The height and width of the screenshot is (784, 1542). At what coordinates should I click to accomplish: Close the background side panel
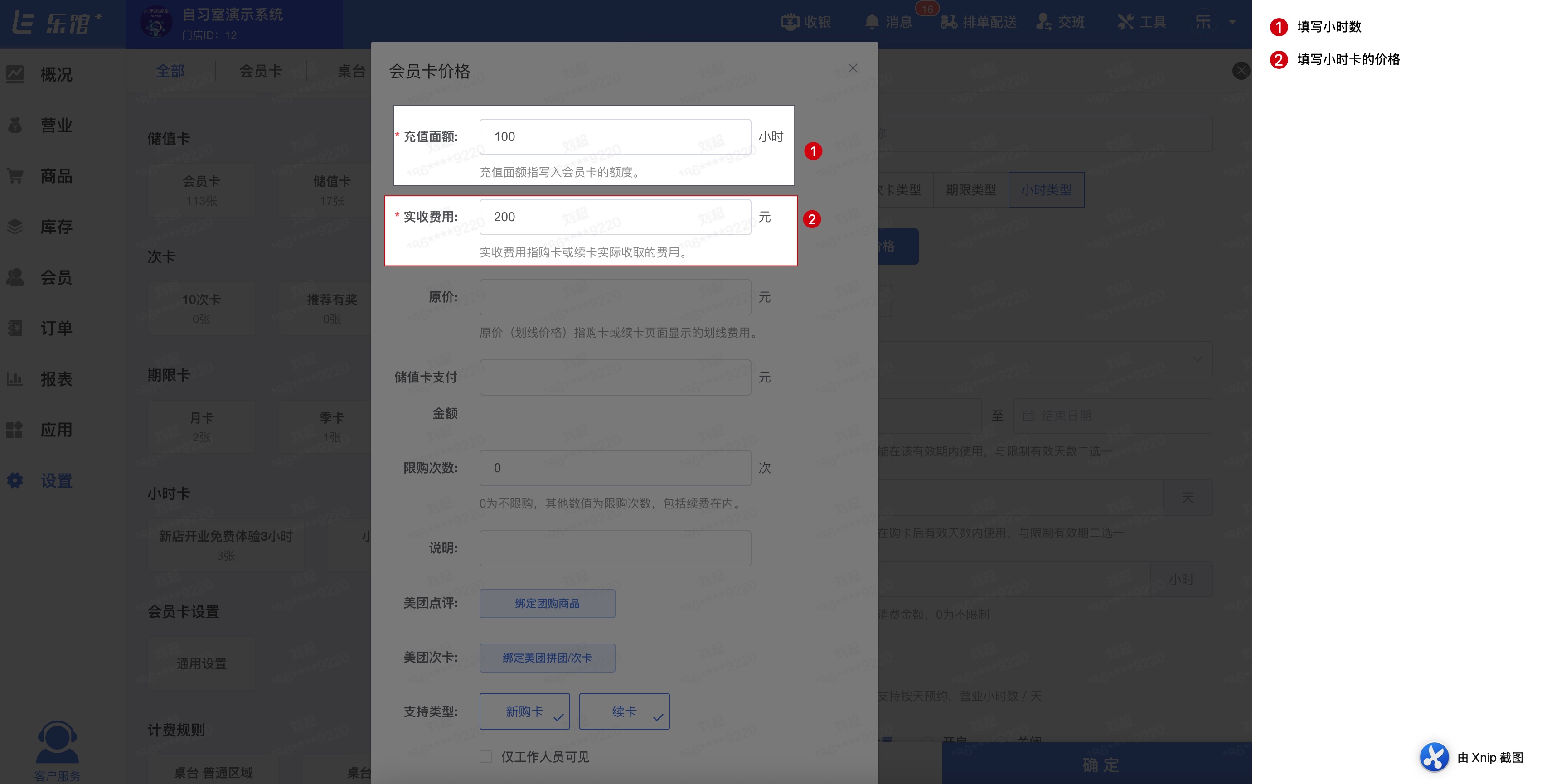coord(1241,71)
